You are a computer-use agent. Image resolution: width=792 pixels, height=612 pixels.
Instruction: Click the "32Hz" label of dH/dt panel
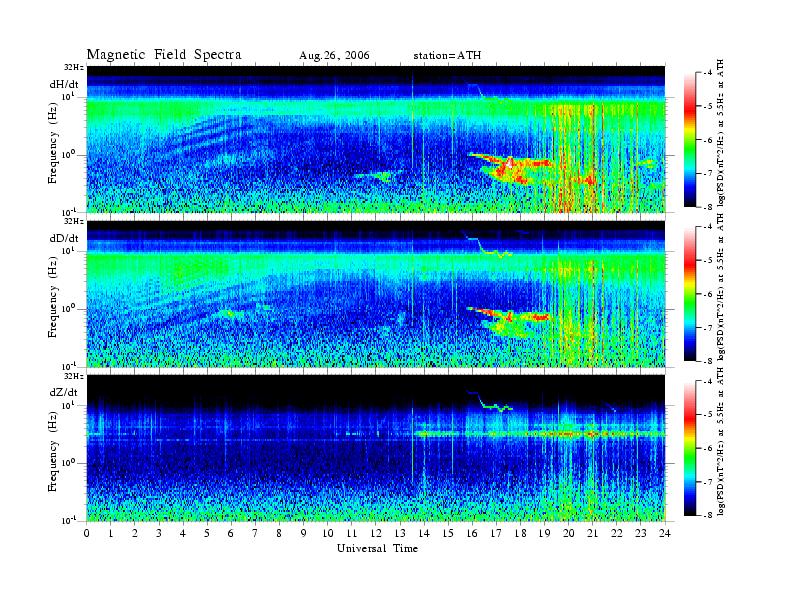74,67
